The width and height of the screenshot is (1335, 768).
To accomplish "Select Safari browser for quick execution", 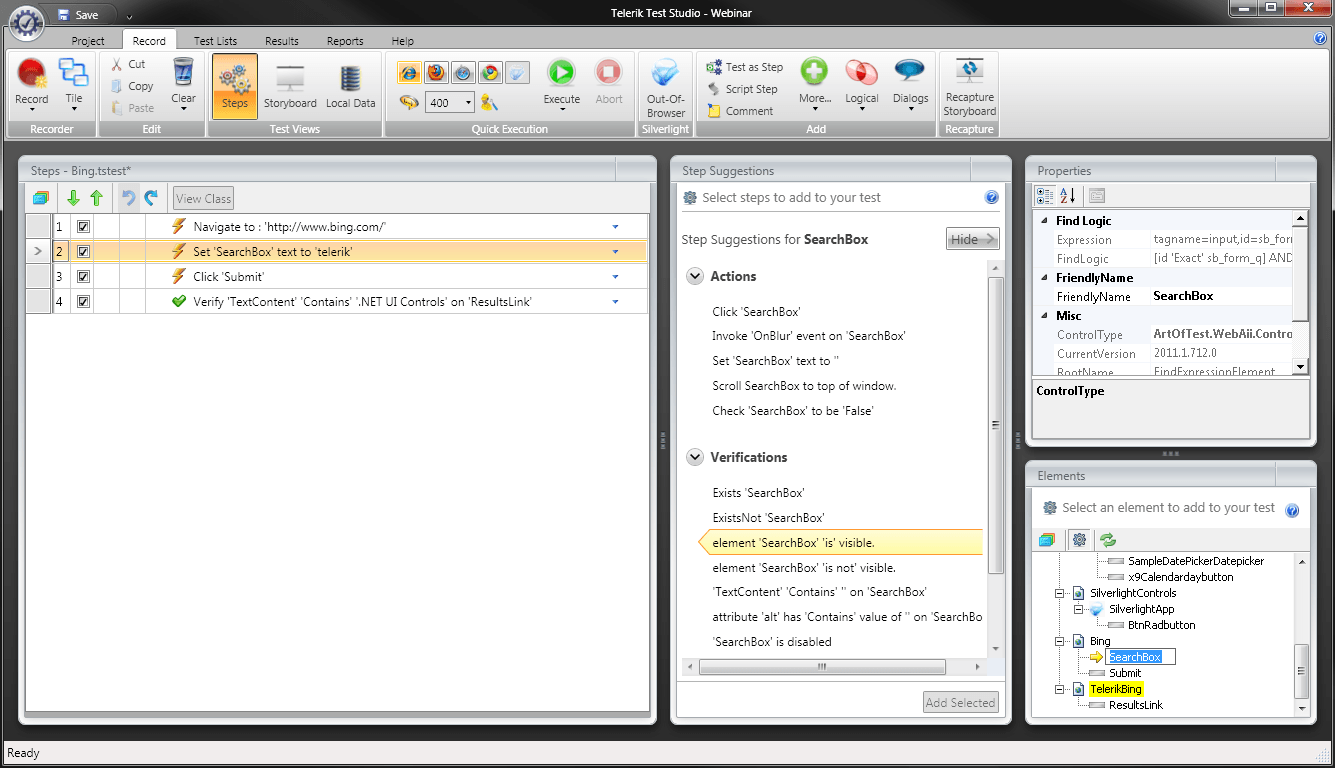I will (462, 72).
